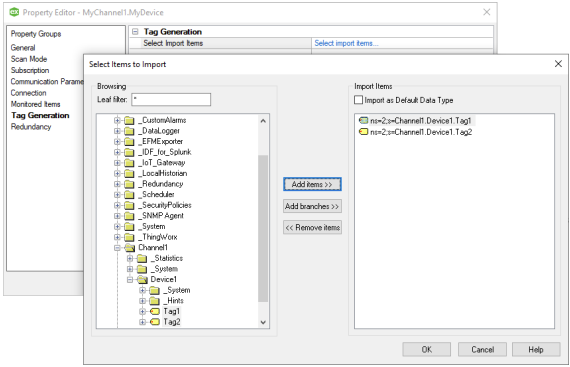Click the Leaf filter input field
The height and width of the screenshot is (367, 570).
pyautogui.click(x=171, y=100)
